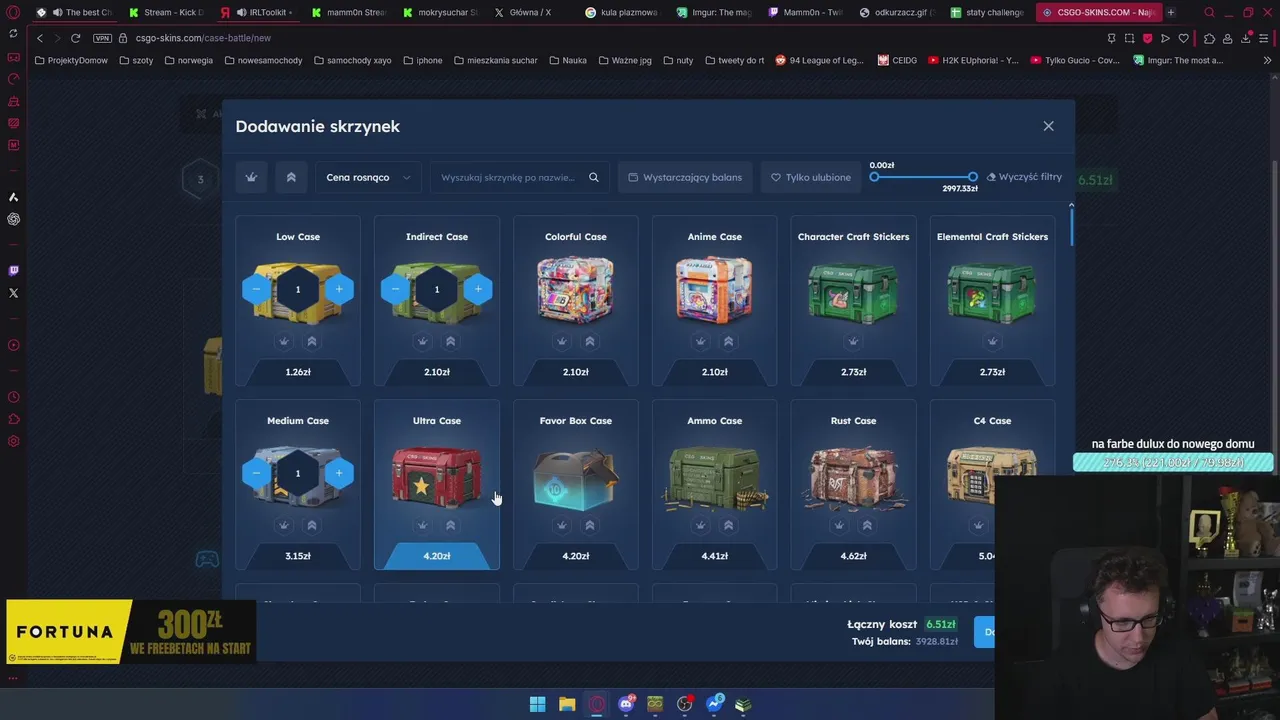Viewport: 1280px width, 720px height.
Task: Open the norwegia bookmark folder
Action: (188, 60)
